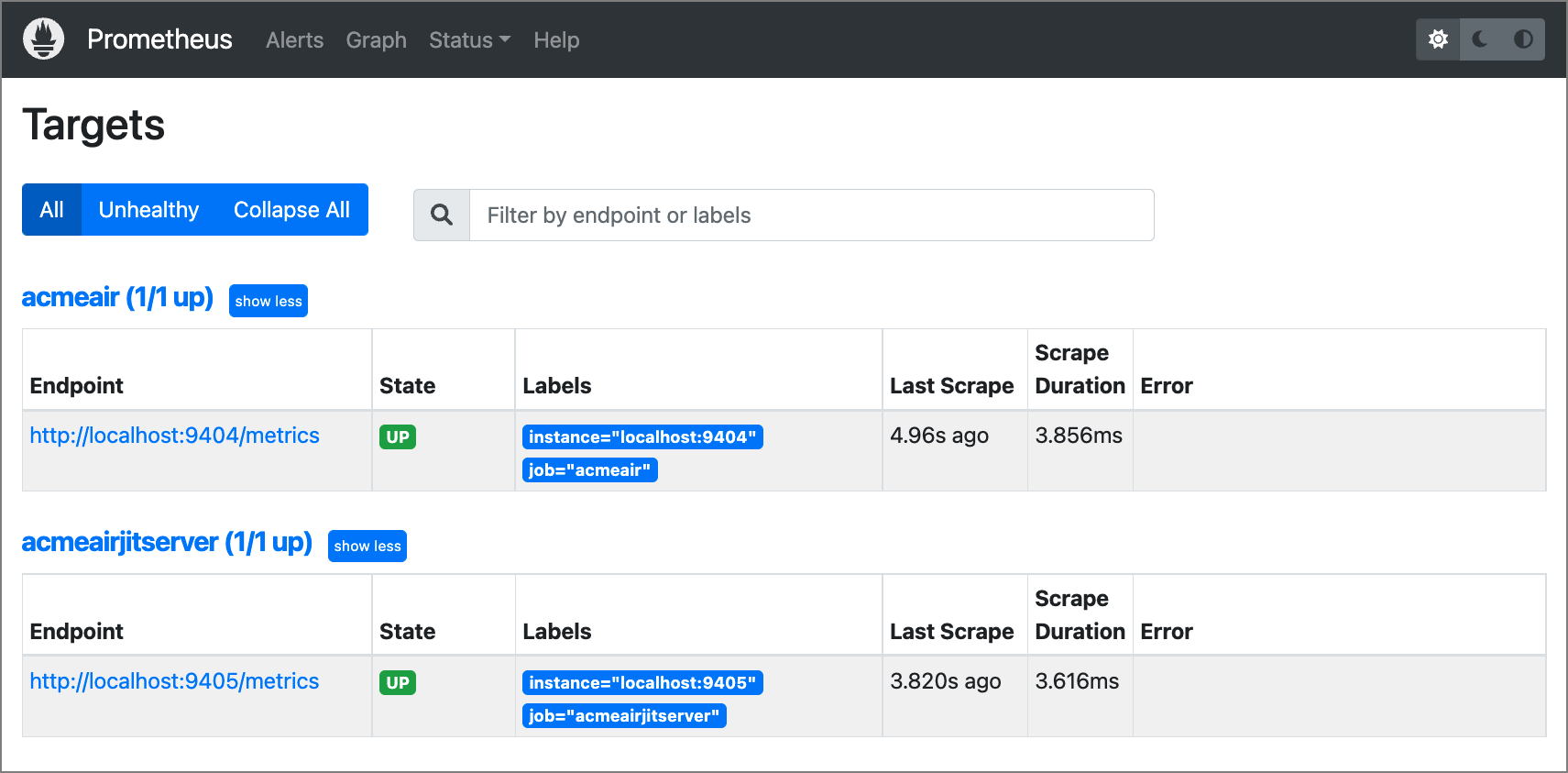Image resolution: width=1568 pixels, height=773 pixels.
Task: Switch to light theme sun icon
Action: point(1438,39)
